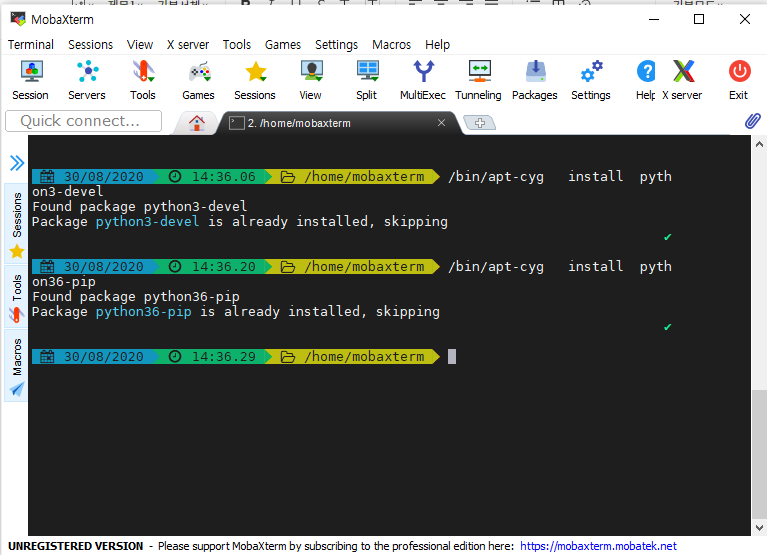The height and width of the screenshot is (555, 767).
Task: Open the Tools menu in menu bar
Action: tap(237, 44)
